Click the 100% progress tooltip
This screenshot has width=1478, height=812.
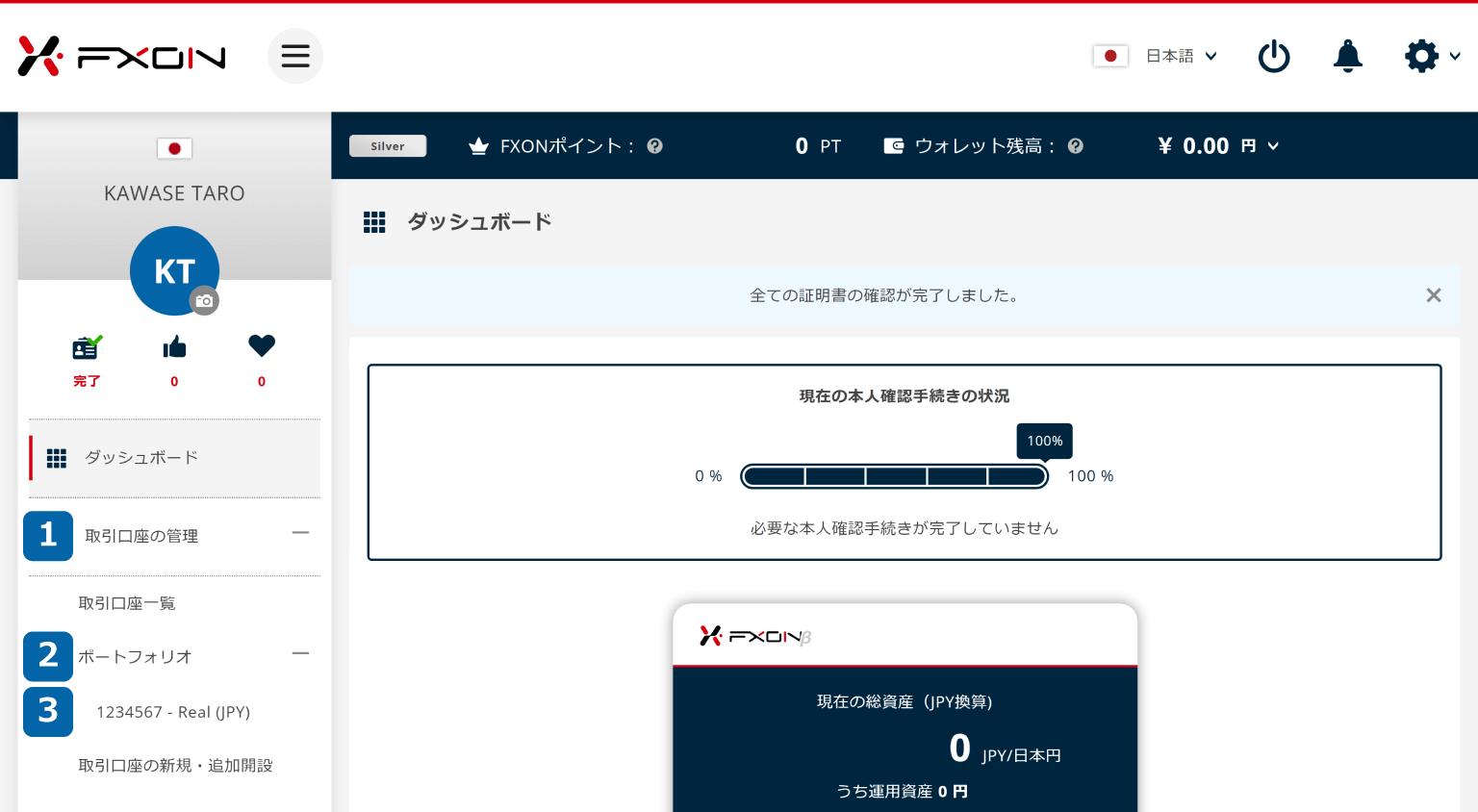(1045, 442)
